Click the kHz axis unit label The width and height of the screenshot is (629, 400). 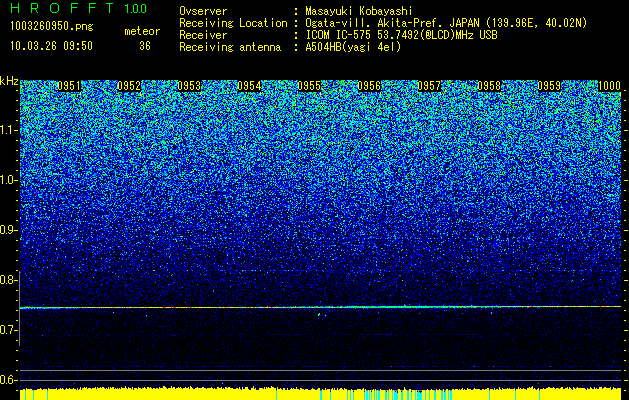9,81
